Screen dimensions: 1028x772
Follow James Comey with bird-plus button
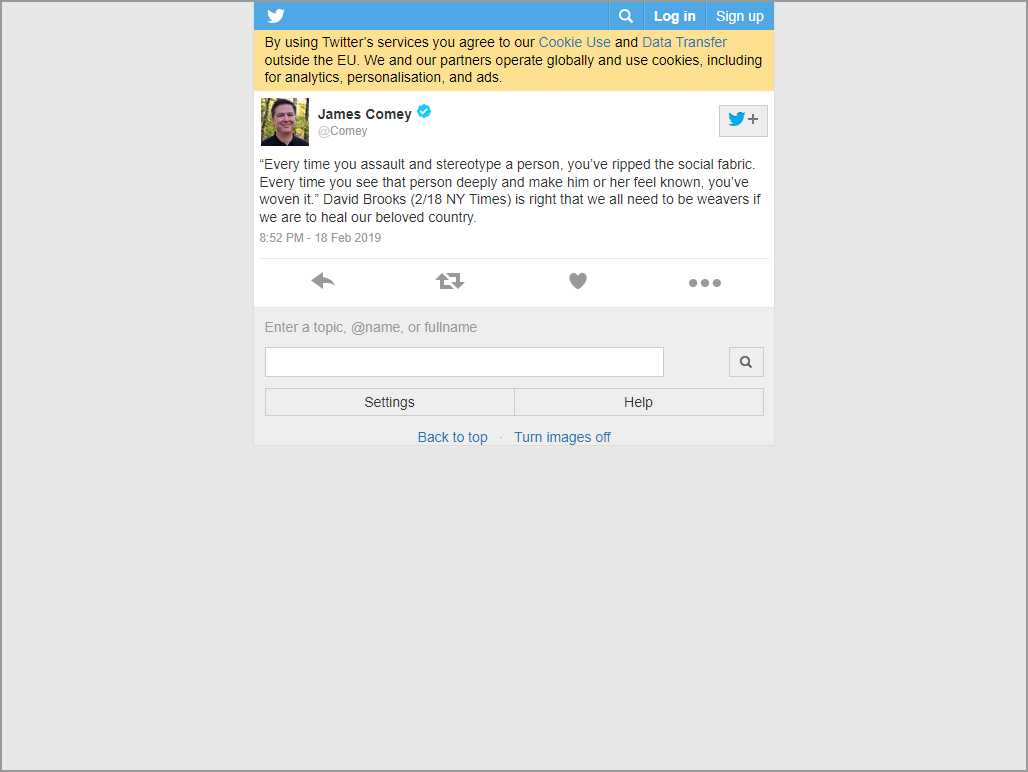pyautogui.click(x=743, y=121)
